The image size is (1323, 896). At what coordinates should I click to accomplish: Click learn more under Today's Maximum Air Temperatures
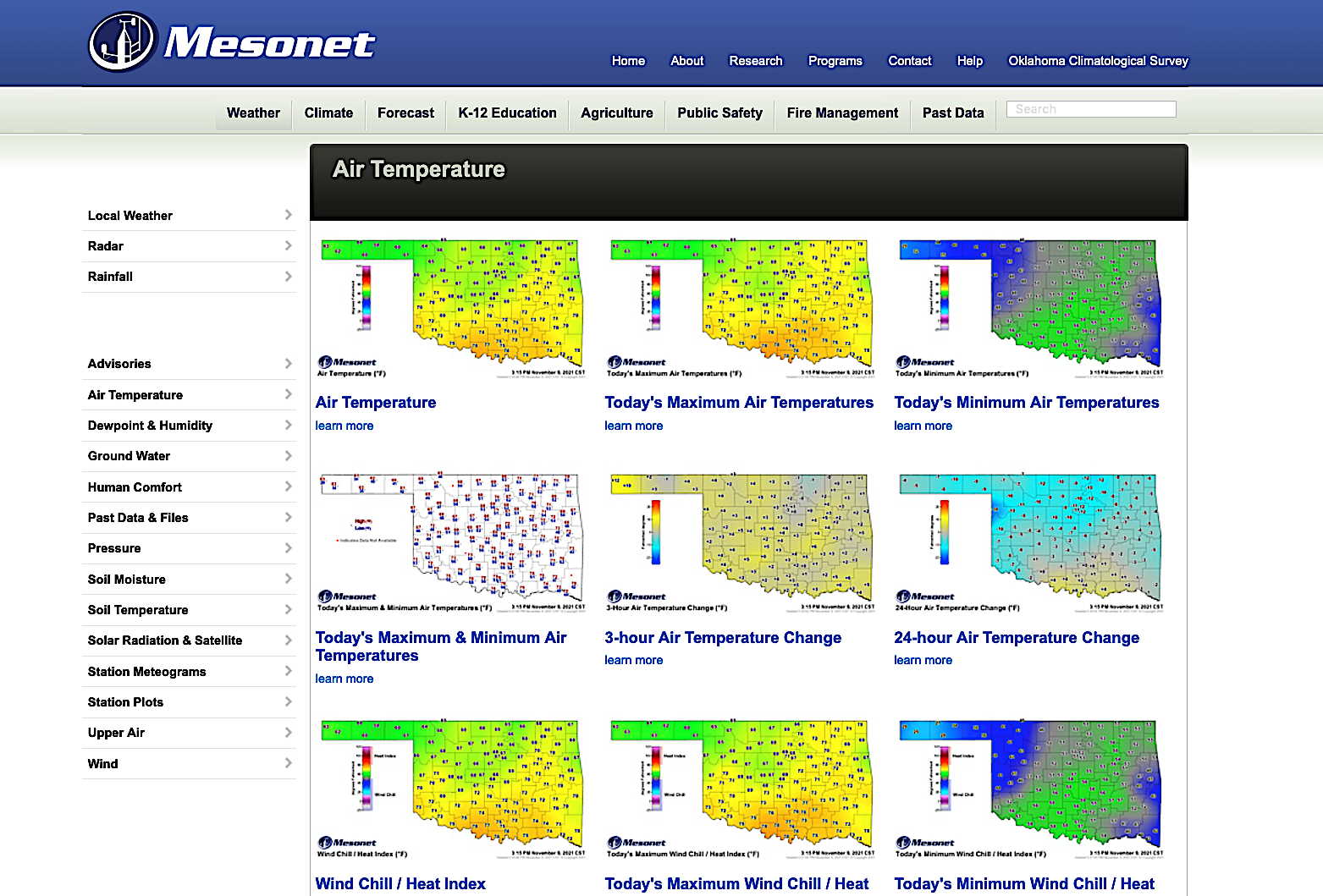[x=634, y=426]
